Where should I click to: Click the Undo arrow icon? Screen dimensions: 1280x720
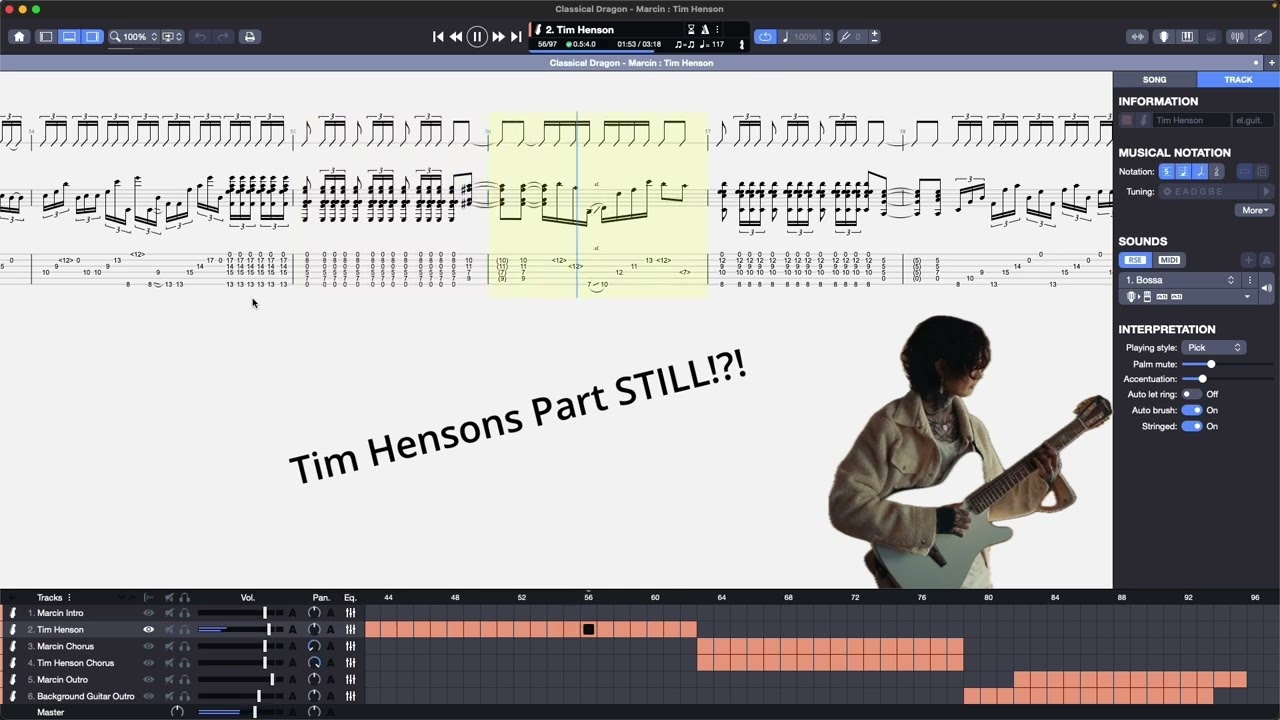(x=200, y=37)
